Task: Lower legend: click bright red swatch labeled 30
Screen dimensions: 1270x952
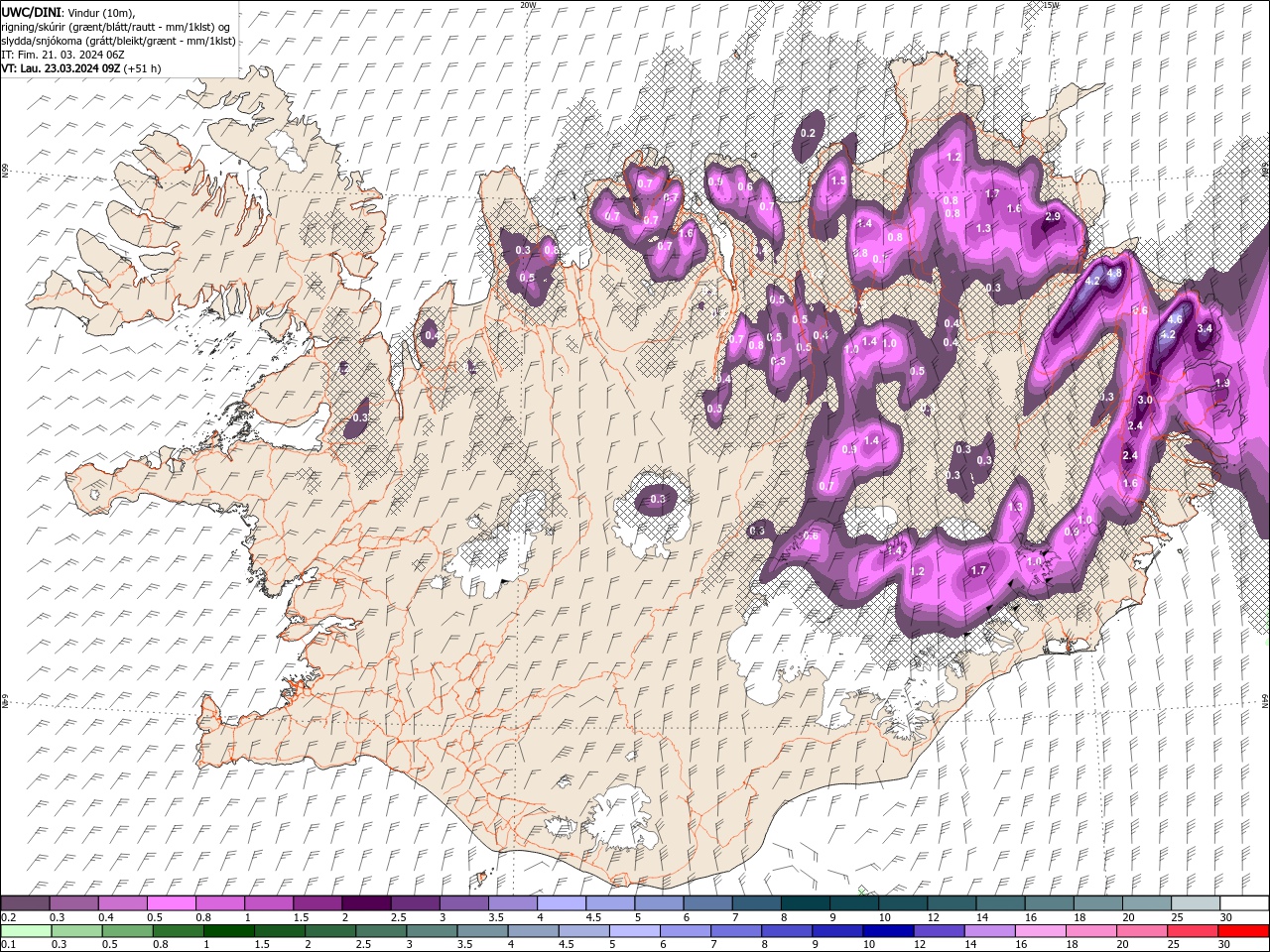Action: click(1243, 931)
